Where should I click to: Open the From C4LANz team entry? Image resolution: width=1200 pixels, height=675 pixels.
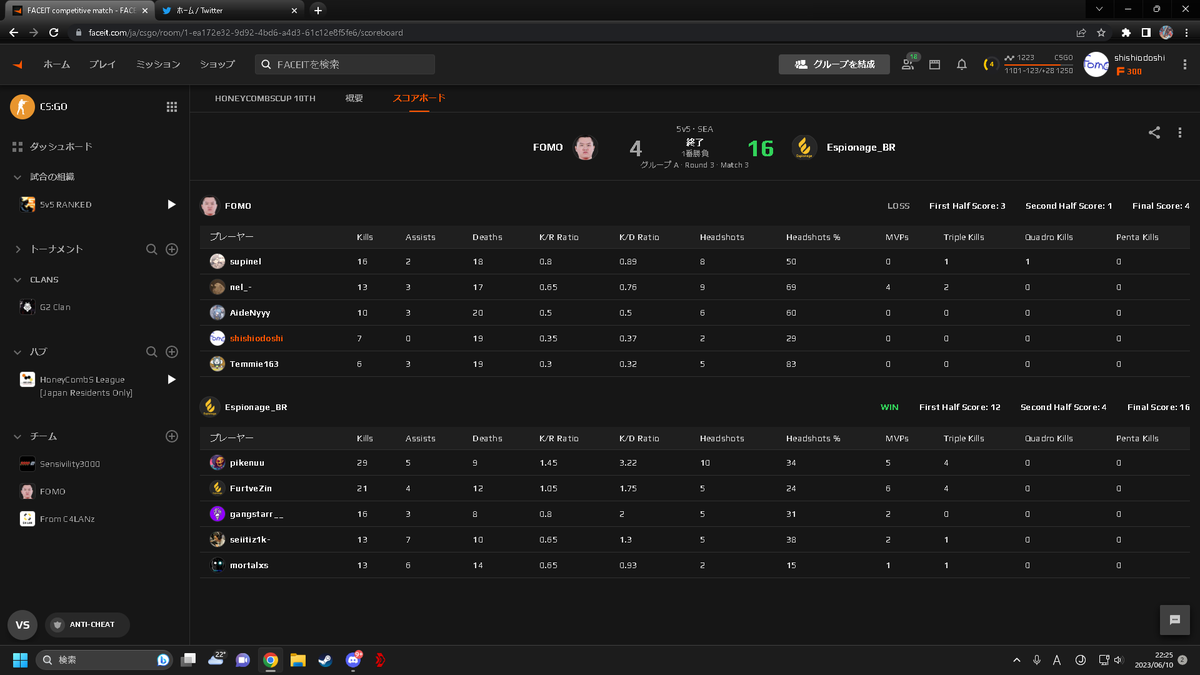(67, 519)
